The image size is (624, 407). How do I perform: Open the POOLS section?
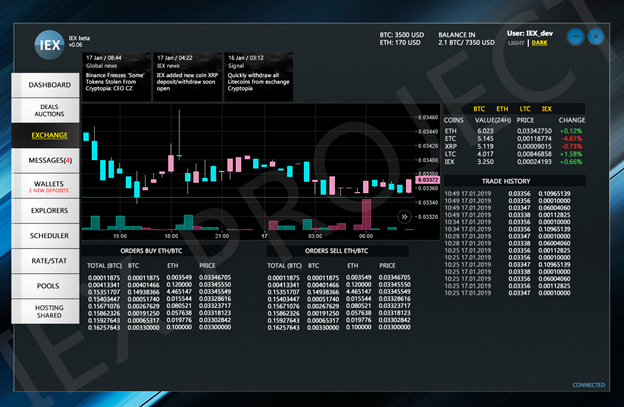click(x=45, y=286)
